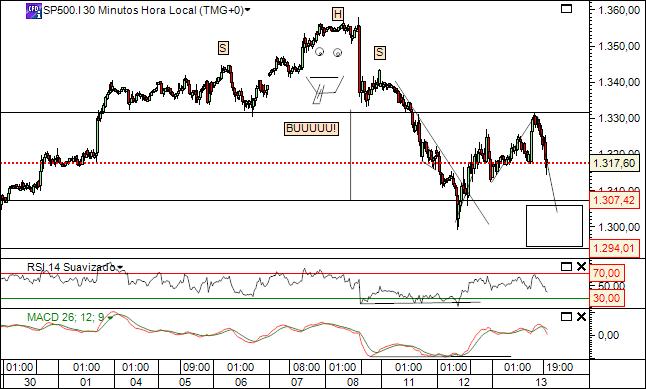
Task: Click the MACD 0,00 axis label
Action: pos(608,335)
